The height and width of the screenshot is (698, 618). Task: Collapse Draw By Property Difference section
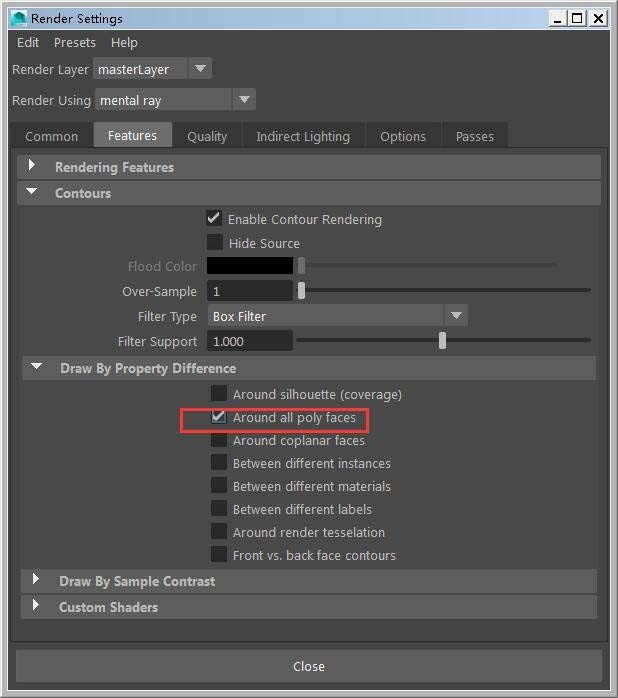(x=309, y=368)
